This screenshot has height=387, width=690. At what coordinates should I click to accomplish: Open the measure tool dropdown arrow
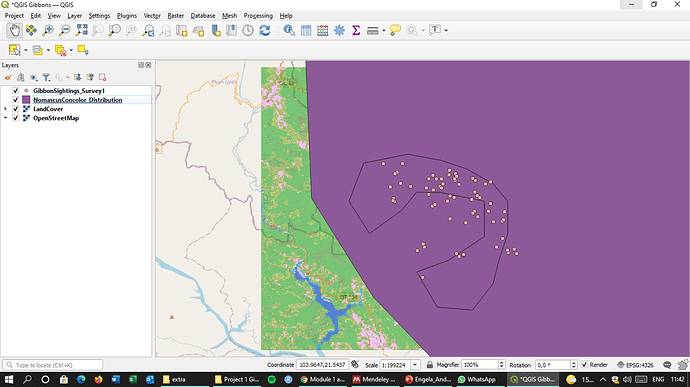coord(384,30)
